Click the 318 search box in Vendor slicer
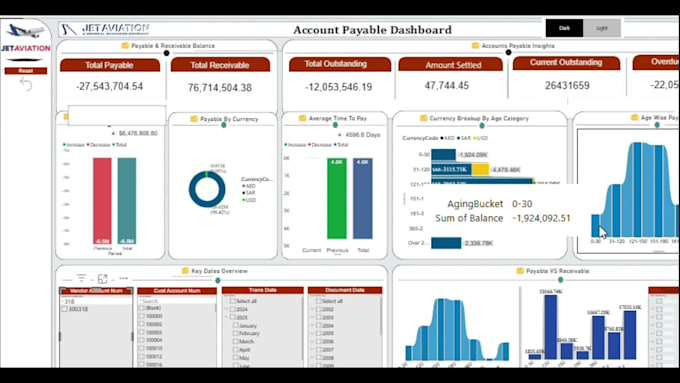The image size is (680, 383). (x=96, y=301)
